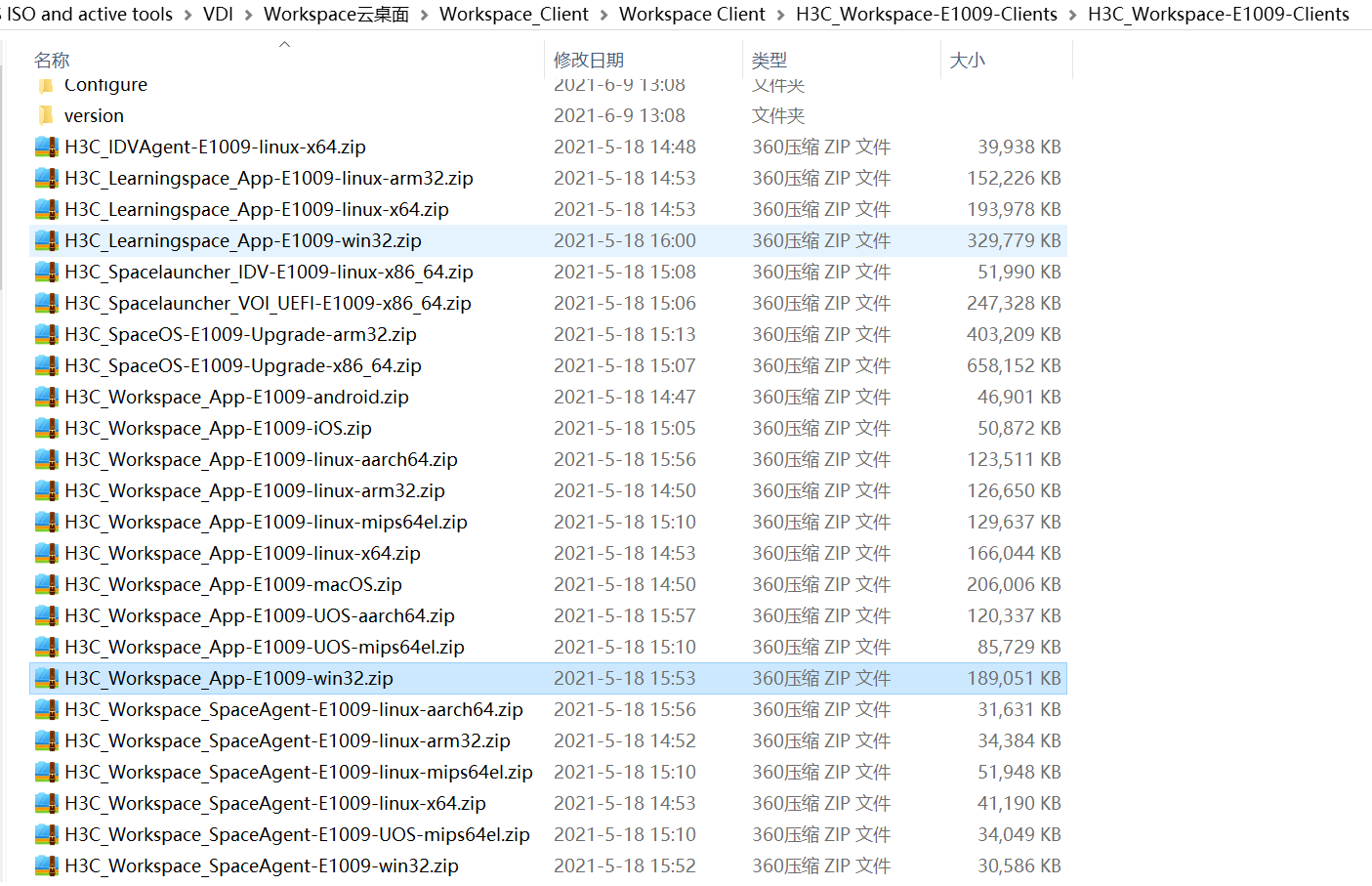The width and height of the screenshot is (1372, 886).
Task: Click the size value 39,938 KB
Action: pyautogui.click(x=1019, y=147)
